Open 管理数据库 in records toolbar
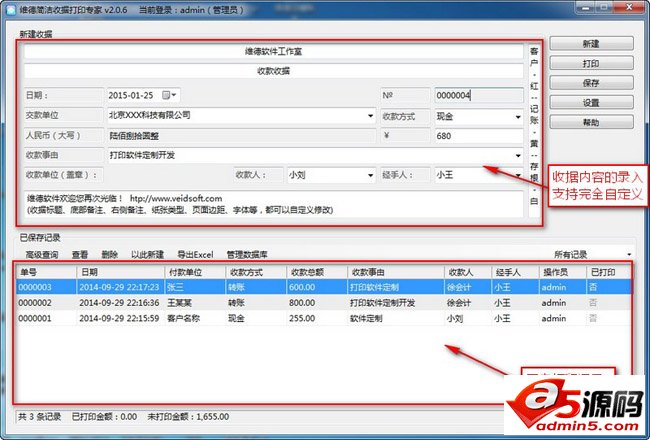The height and width of the screenshot is (440, 650). tap(247, 255)
